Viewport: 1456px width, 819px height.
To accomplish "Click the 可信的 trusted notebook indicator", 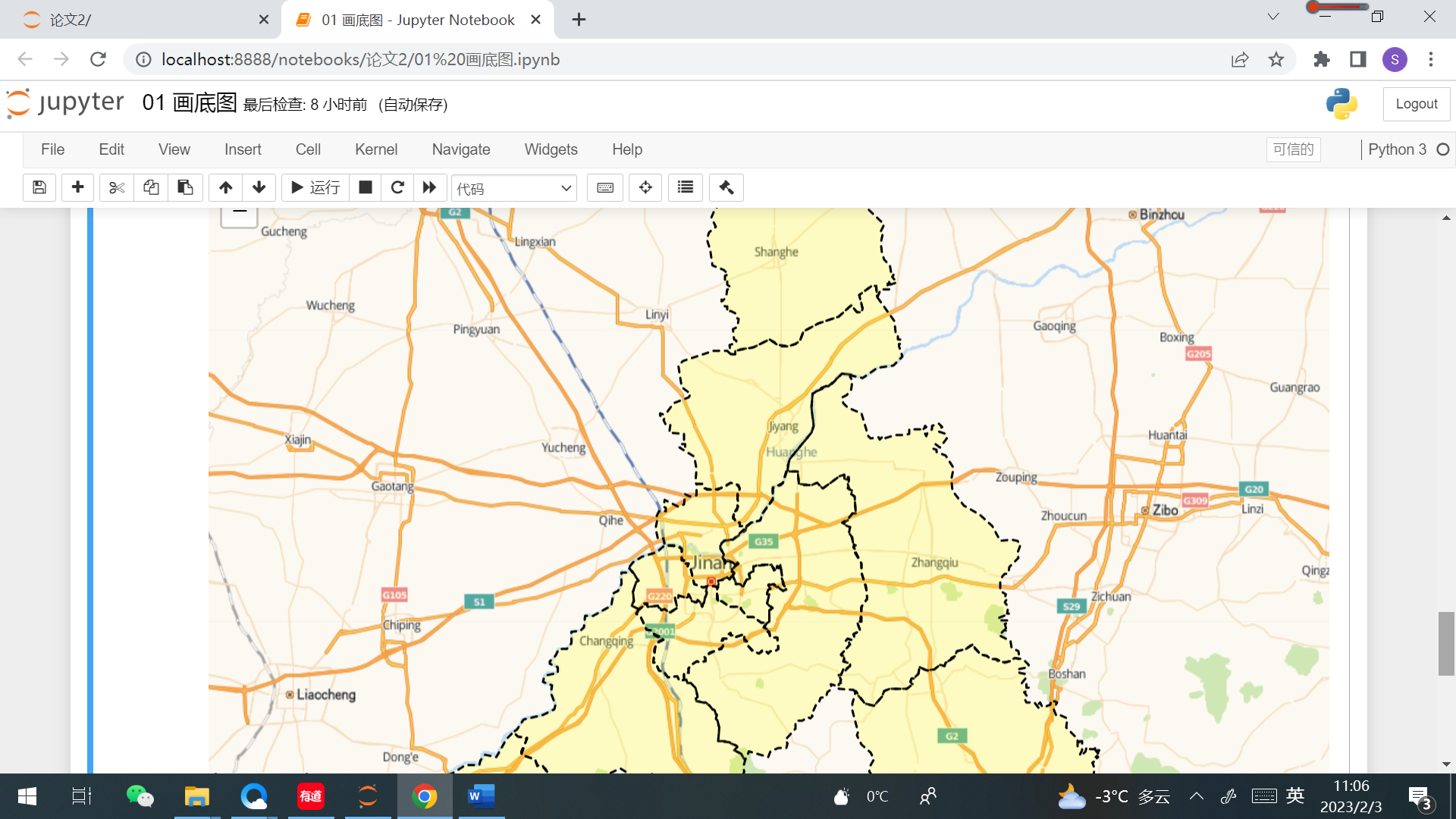I will coord(1293,149).
